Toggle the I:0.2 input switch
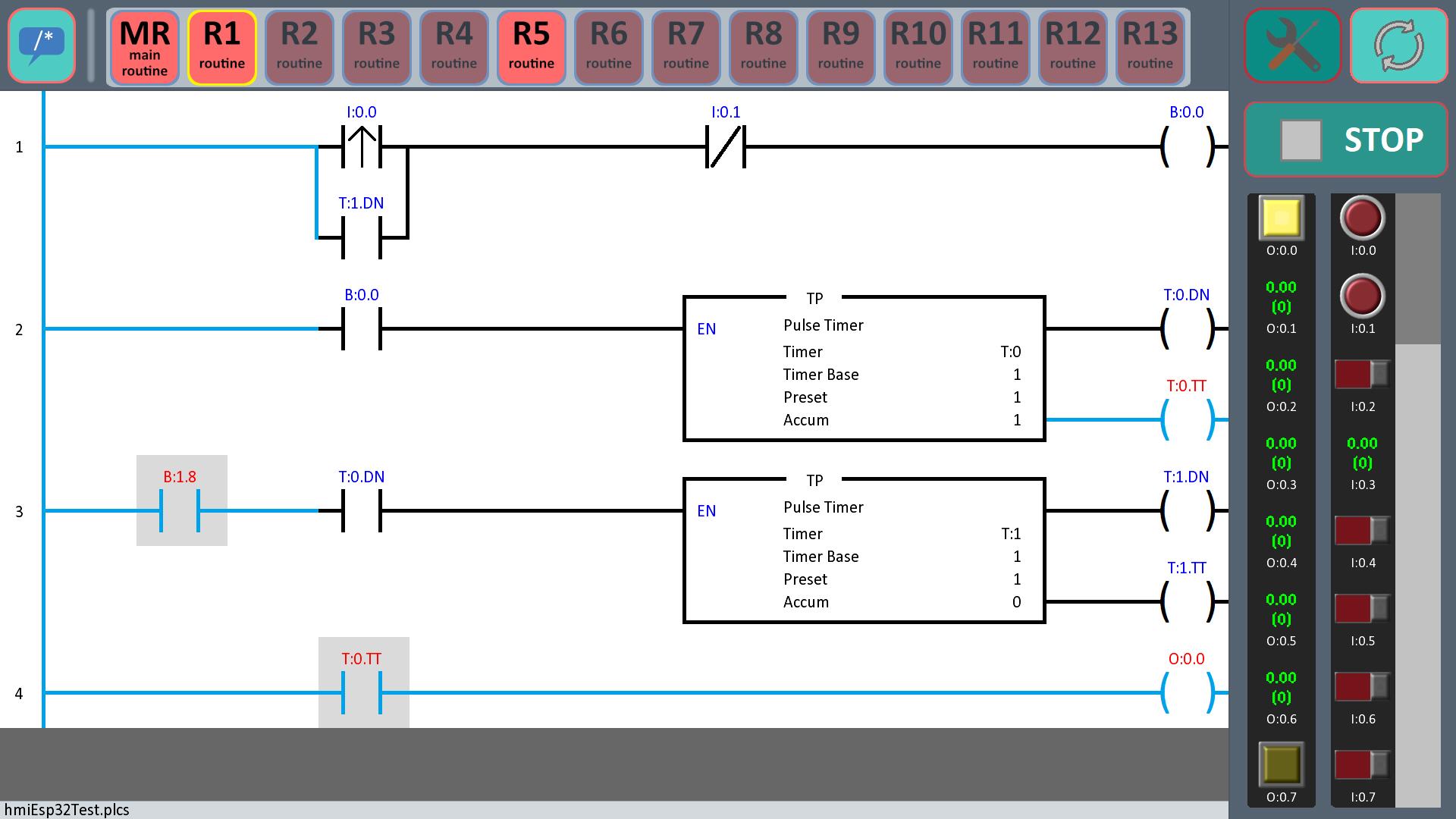 (x=1362, y=374)
